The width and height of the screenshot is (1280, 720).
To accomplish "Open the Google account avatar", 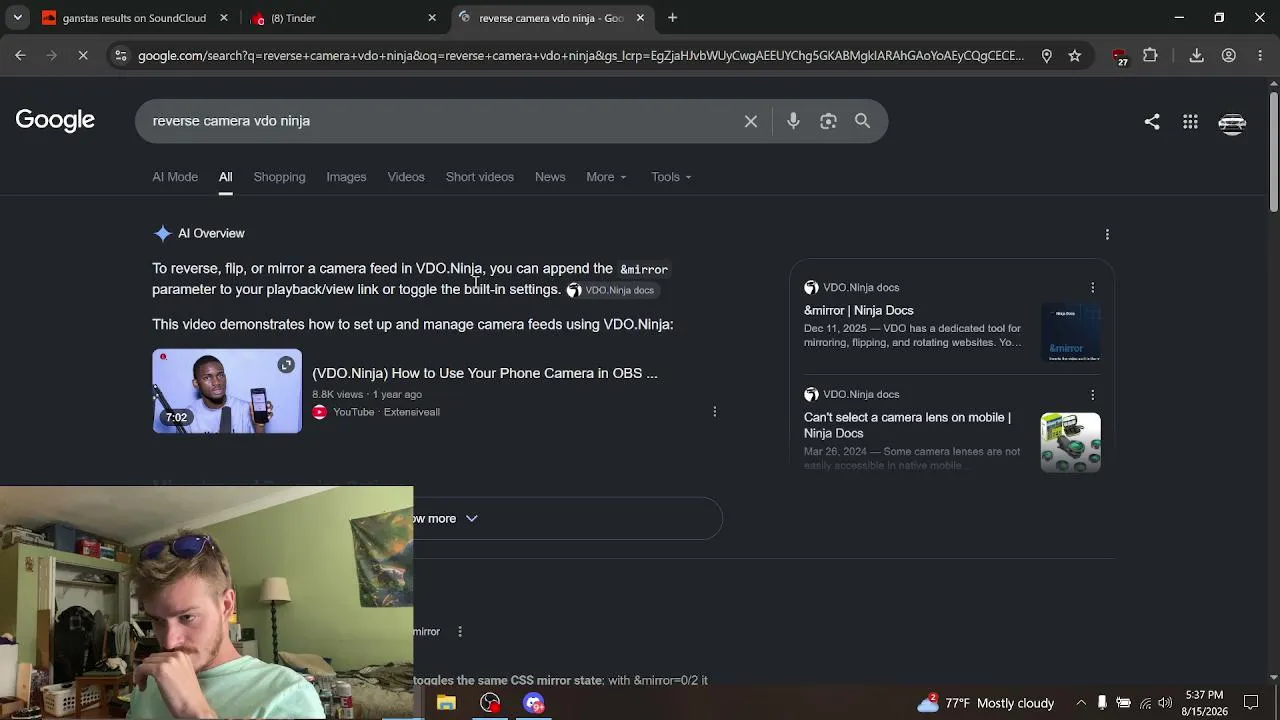I will click(1232, 122).
